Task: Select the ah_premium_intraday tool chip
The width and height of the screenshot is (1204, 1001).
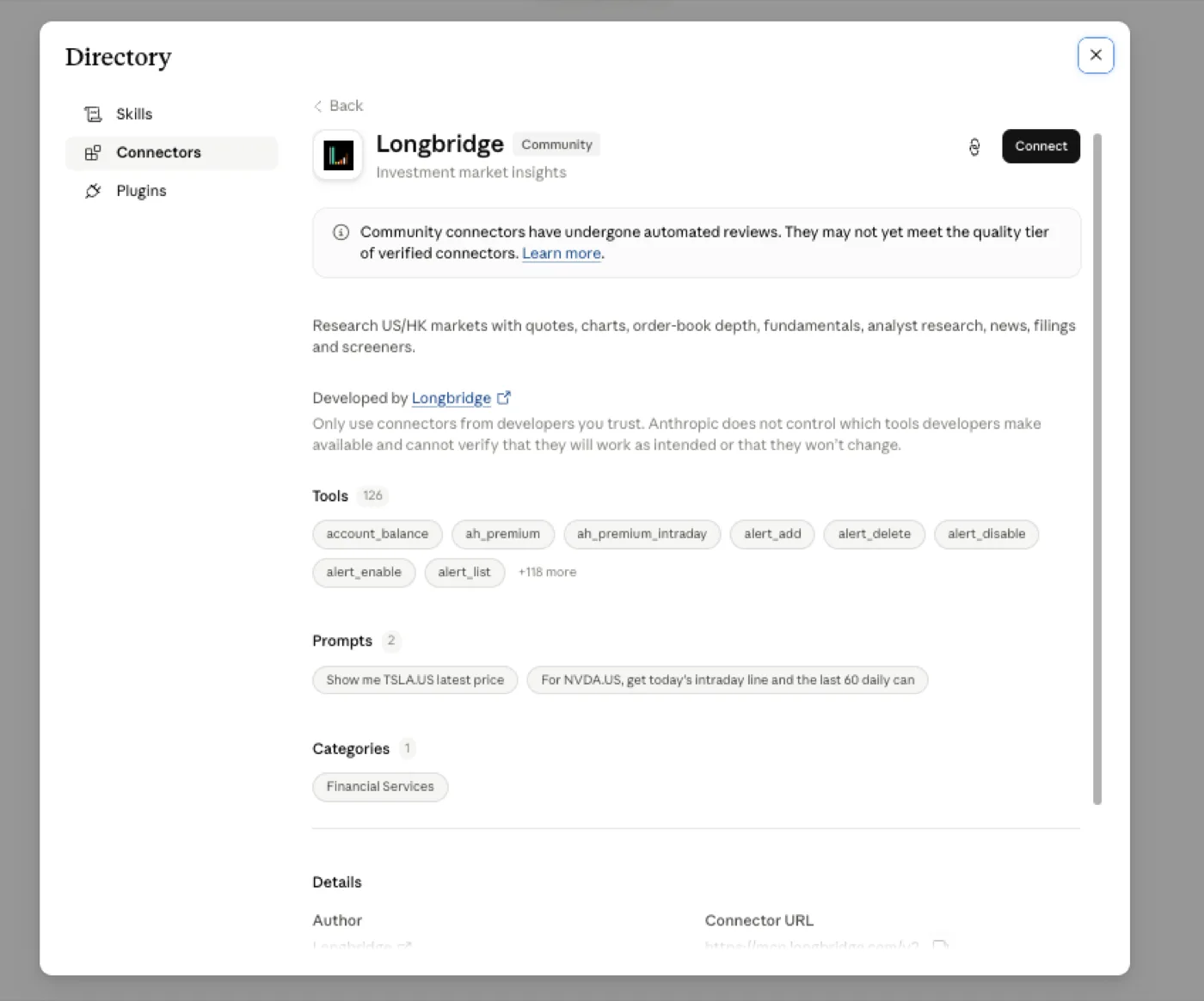Action: coord(642,534)
